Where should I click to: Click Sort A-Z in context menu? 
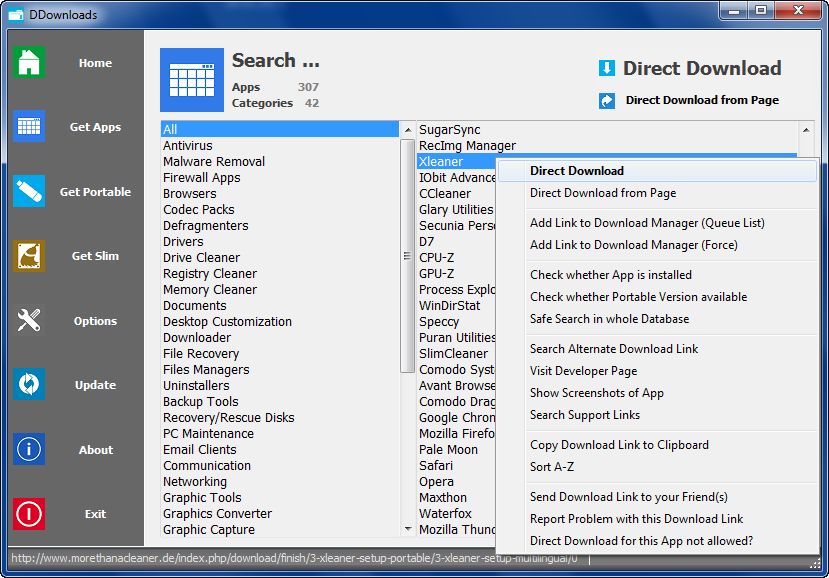click(x=552, y=467)
